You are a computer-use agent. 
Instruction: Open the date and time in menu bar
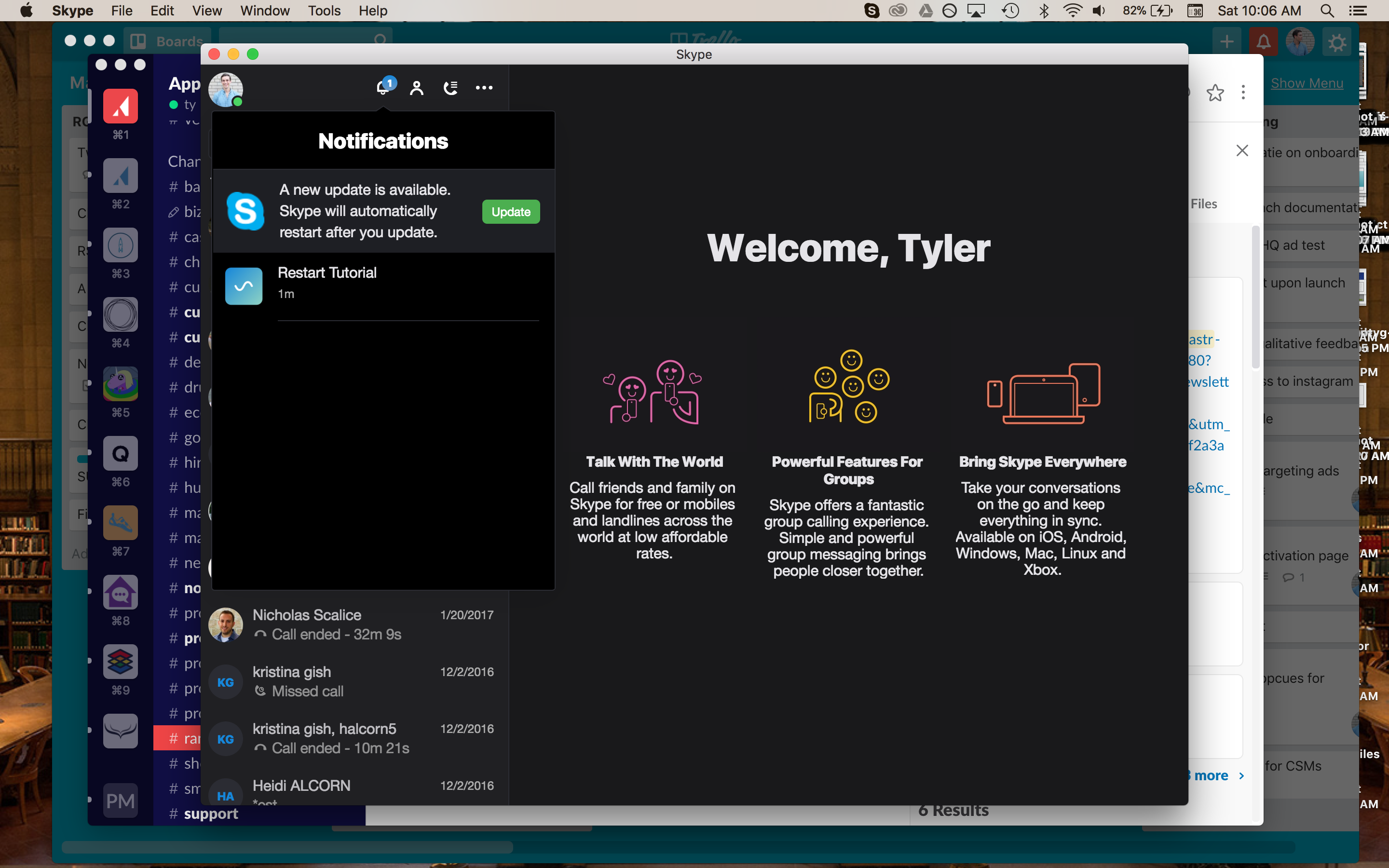(1259, 10)
